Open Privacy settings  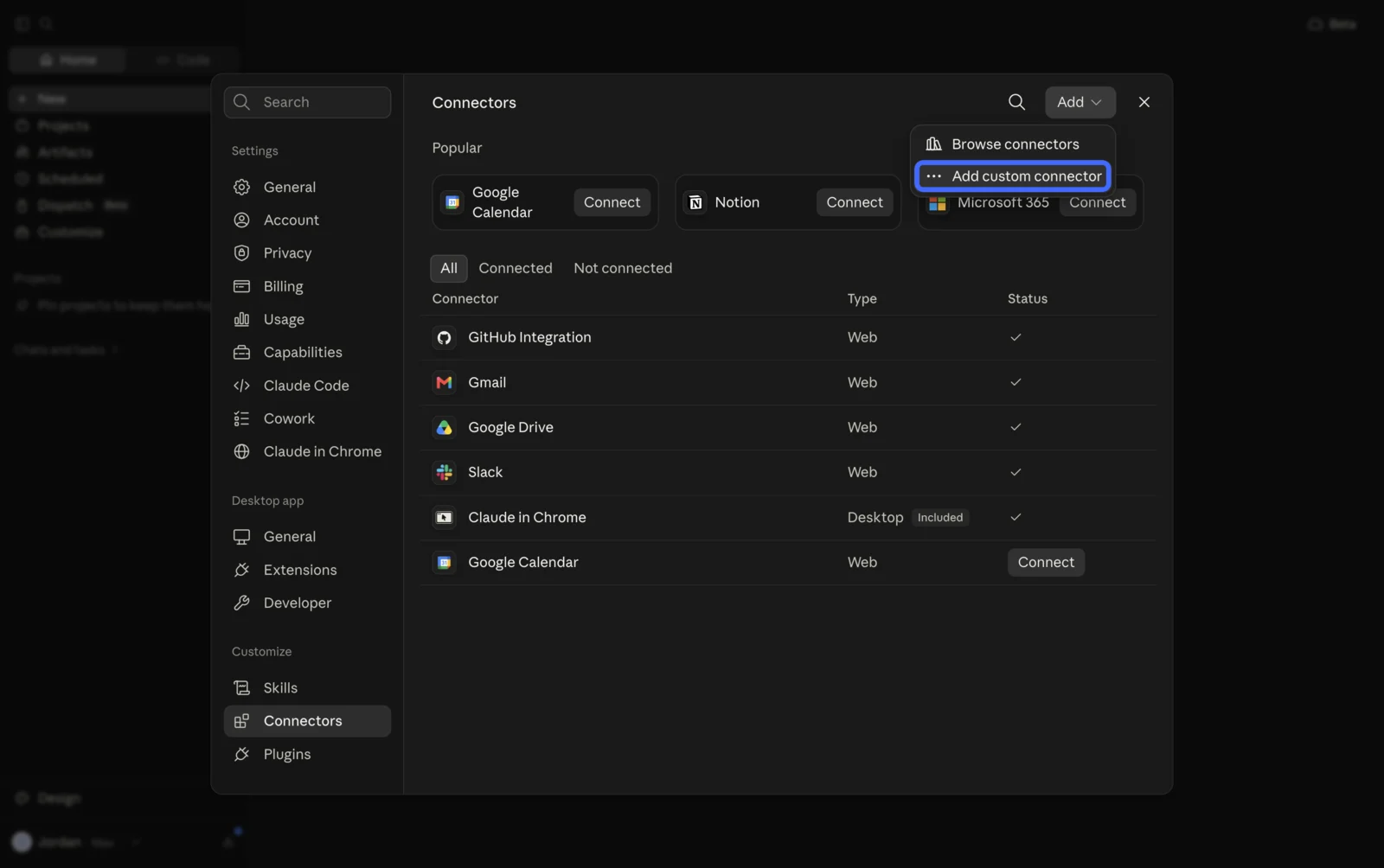coord(307,253)
